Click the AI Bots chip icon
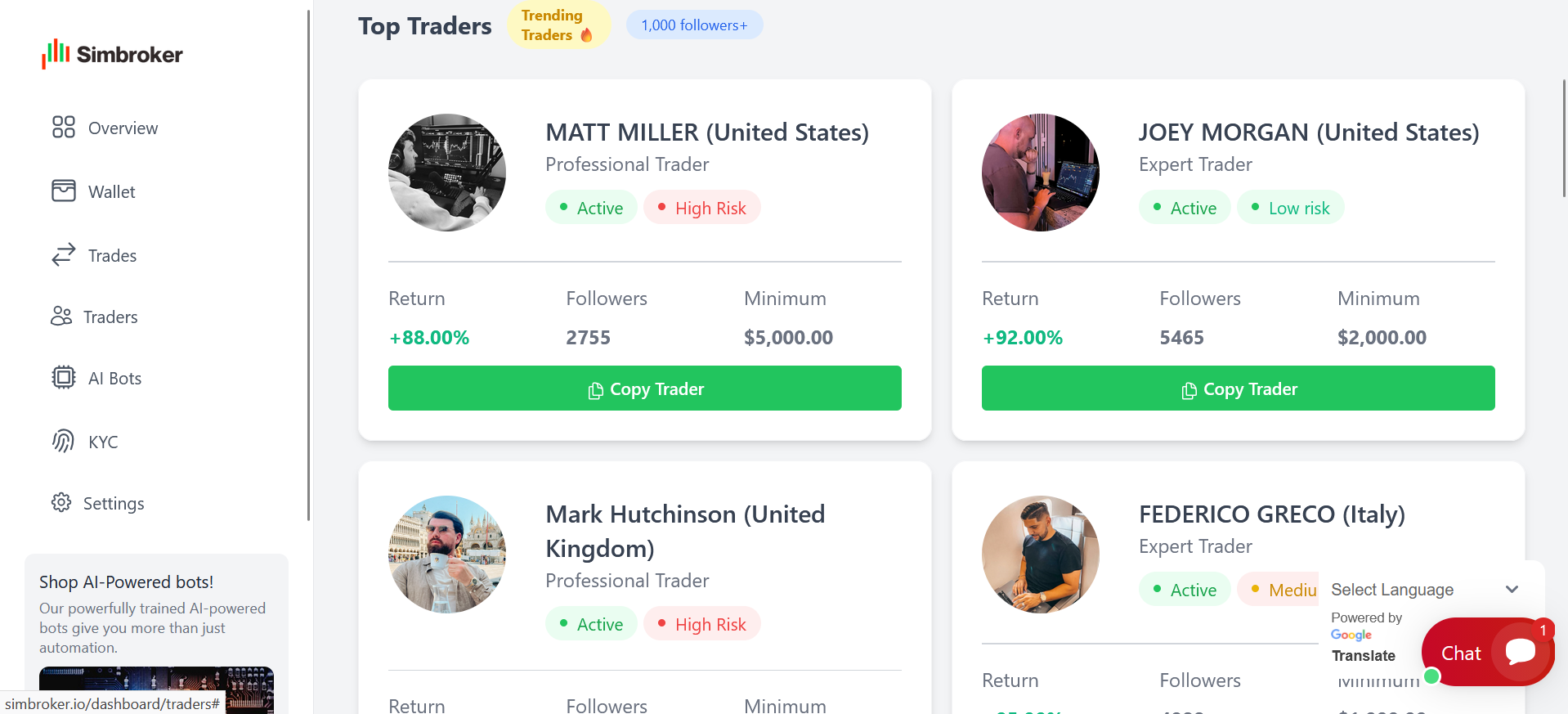The width and height of the screenshot is (1568, 714). coord(63,377)
